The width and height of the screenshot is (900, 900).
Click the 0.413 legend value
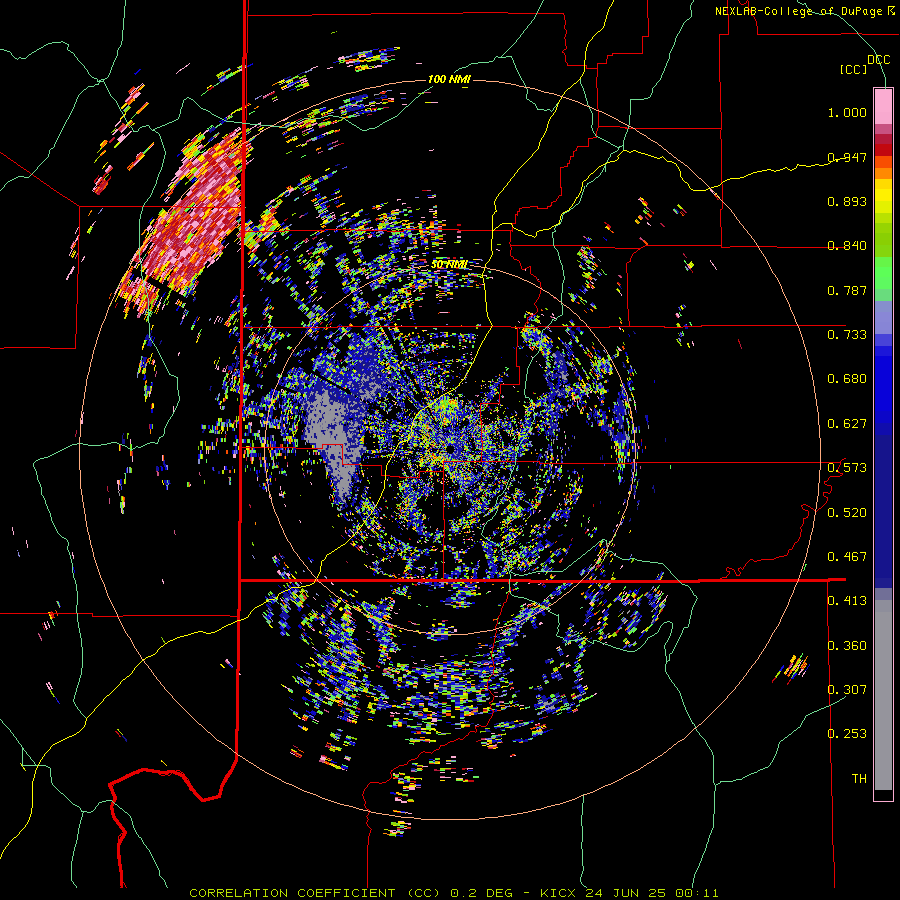coord(847,601)
